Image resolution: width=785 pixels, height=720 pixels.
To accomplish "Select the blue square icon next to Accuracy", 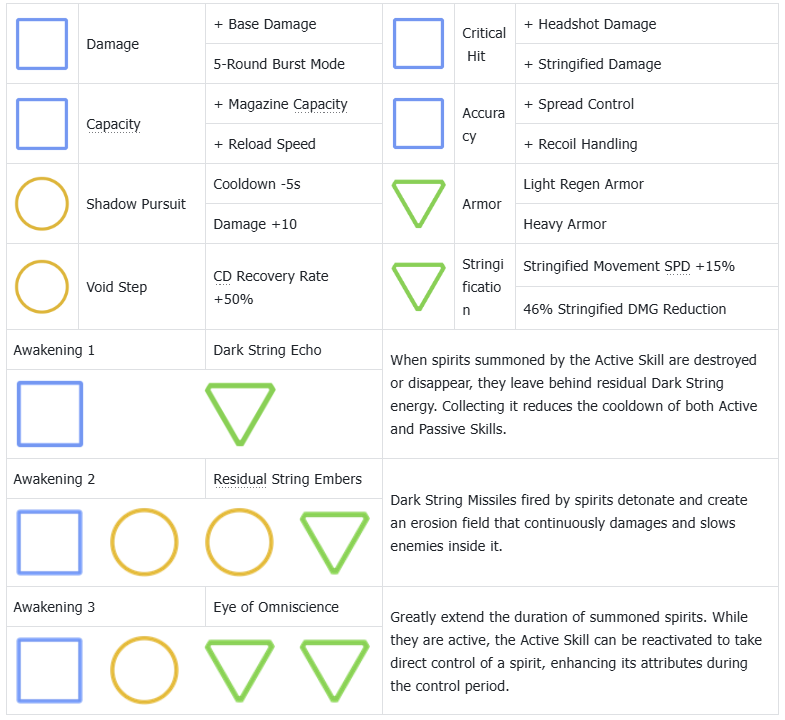I will click(x=419, y=123).
